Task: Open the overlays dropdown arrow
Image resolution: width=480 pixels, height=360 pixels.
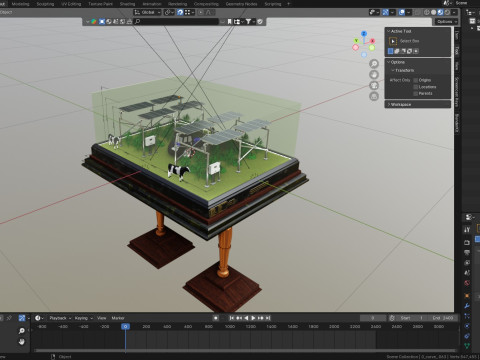Action: pos(409,12)
